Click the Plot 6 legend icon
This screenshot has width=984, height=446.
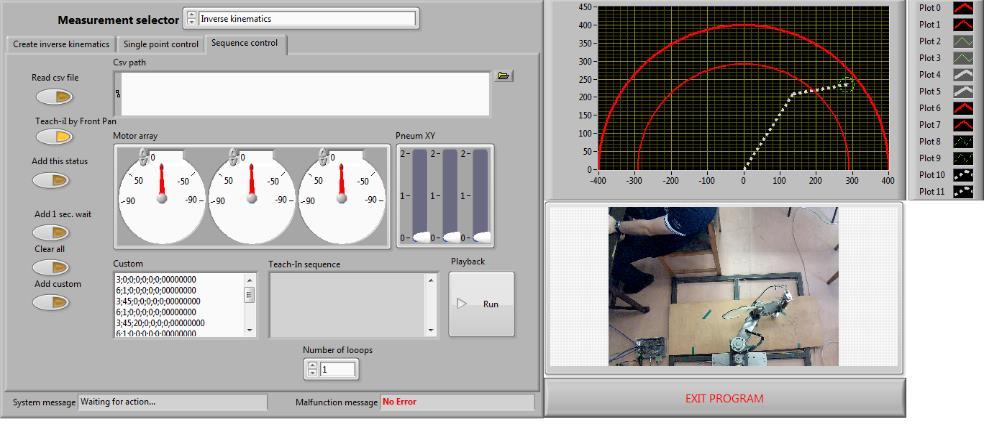(x=963, y=108)
